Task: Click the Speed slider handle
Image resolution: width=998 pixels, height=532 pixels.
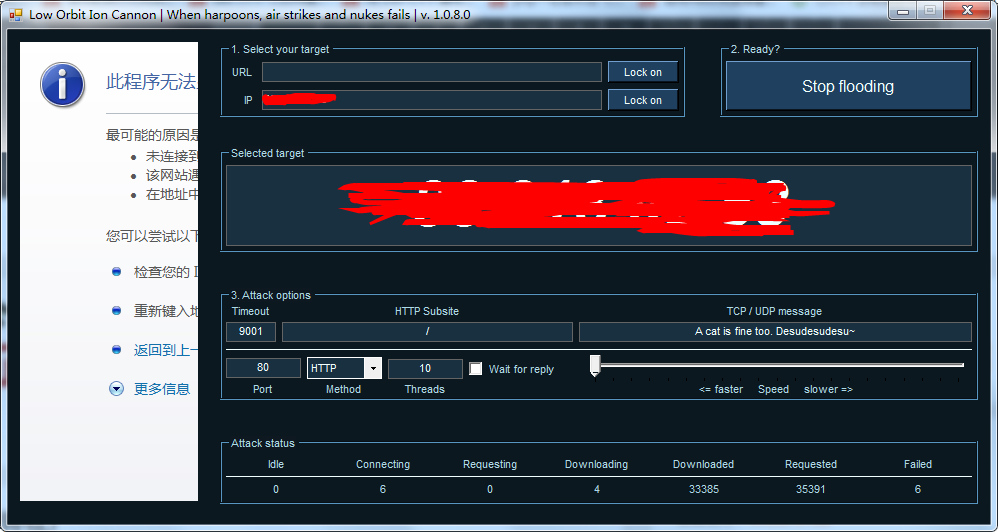Action: click(x=595, y=365)
